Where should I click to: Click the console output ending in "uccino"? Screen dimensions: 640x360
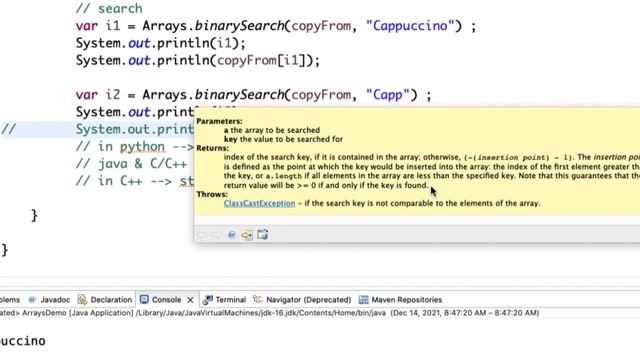(x=23, y=341)
